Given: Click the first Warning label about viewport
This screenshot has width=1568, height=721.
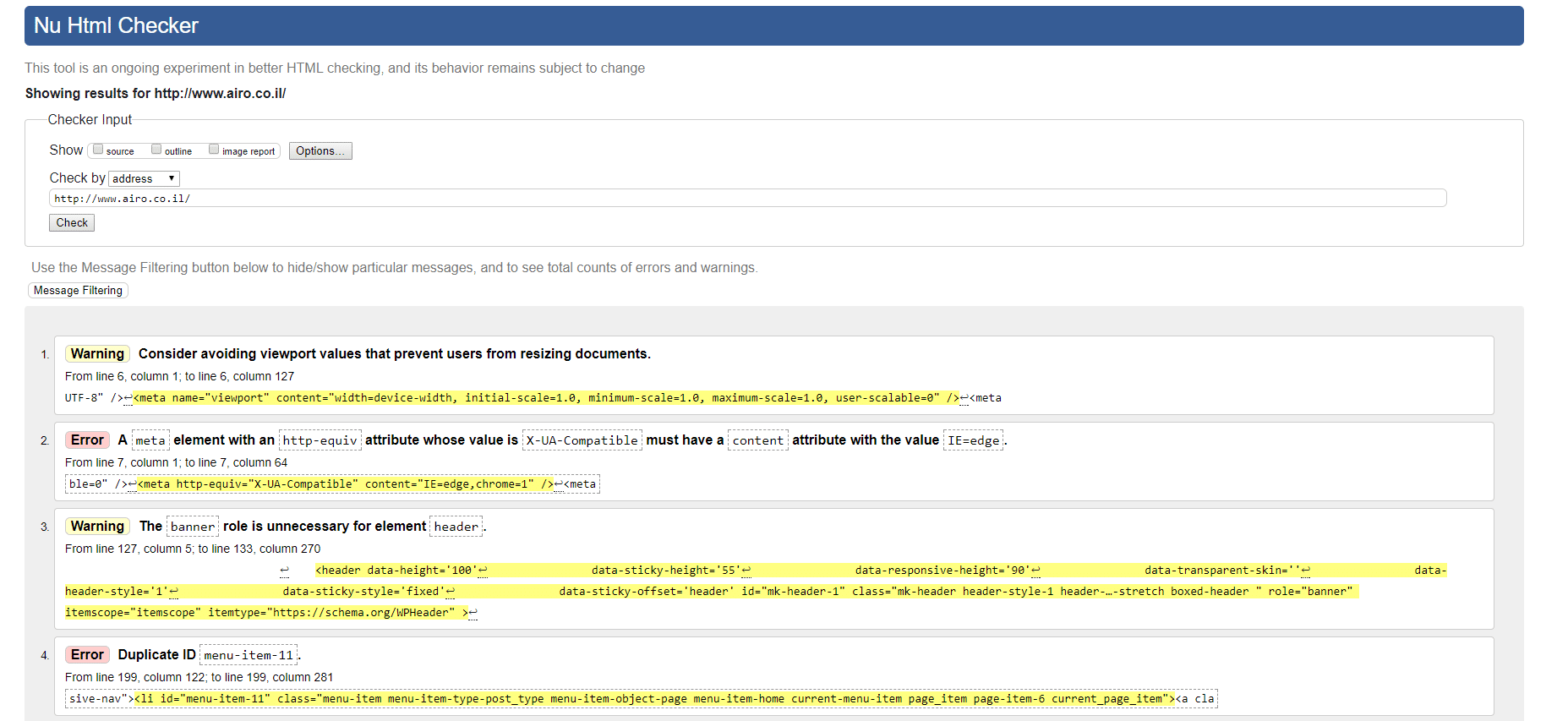Looking at the screenshot, I should point(97,353).
